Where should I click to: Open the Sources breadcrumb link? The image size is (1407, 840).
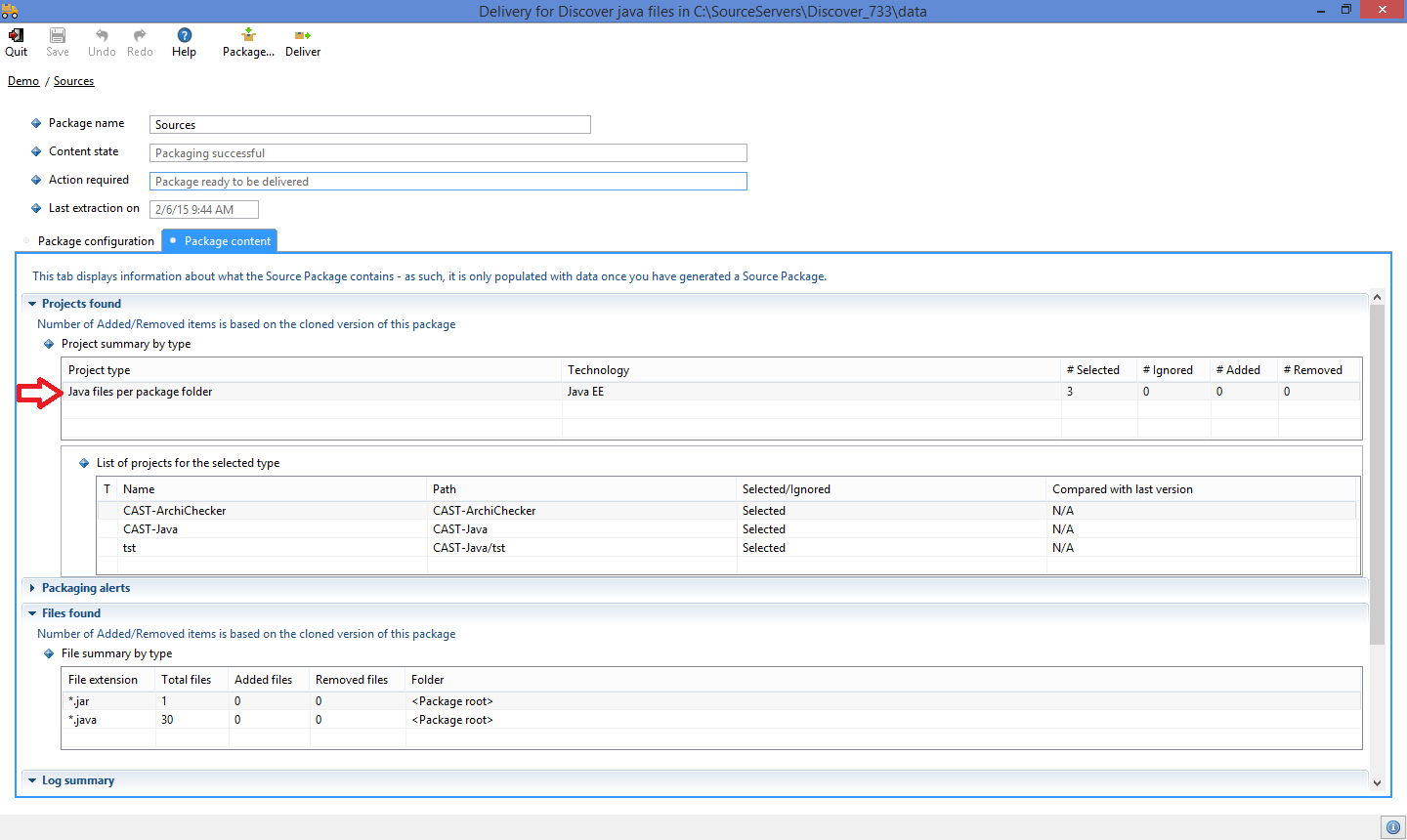point(74,81)
